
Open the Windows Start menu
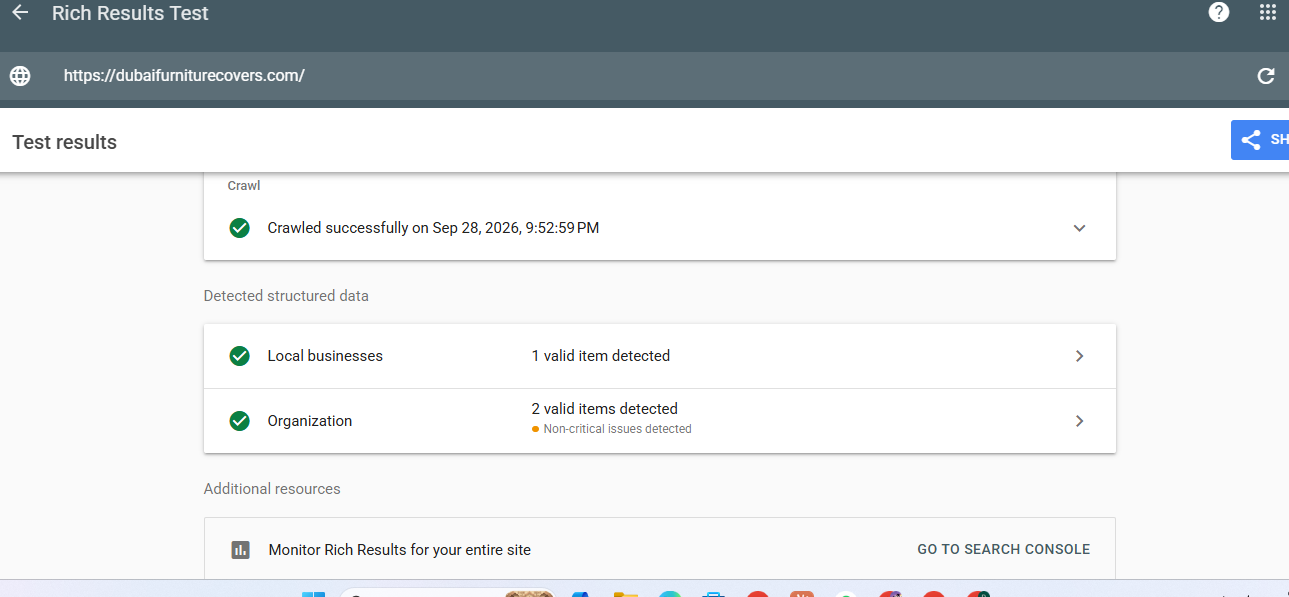pyautogui.click(x=314, y=593)
